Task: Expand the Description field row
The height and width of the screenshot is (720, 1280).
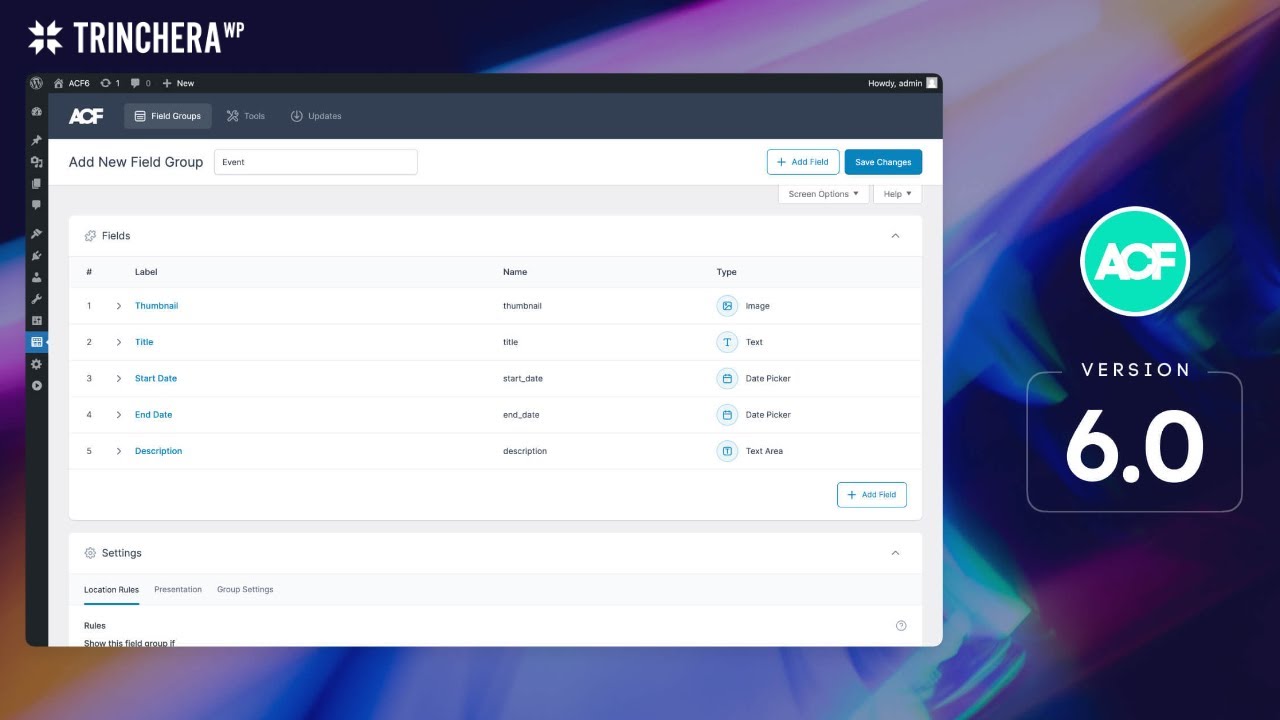Action: 118,451
